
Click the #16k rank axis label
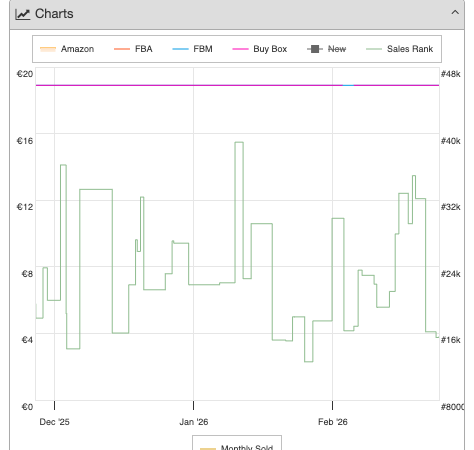(x=451, y=340)
